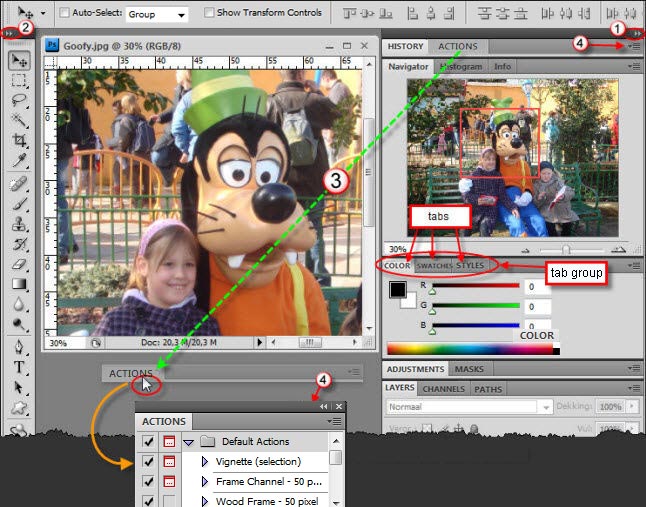Click Align Top Edges in options bar

[x=349, y=14]
